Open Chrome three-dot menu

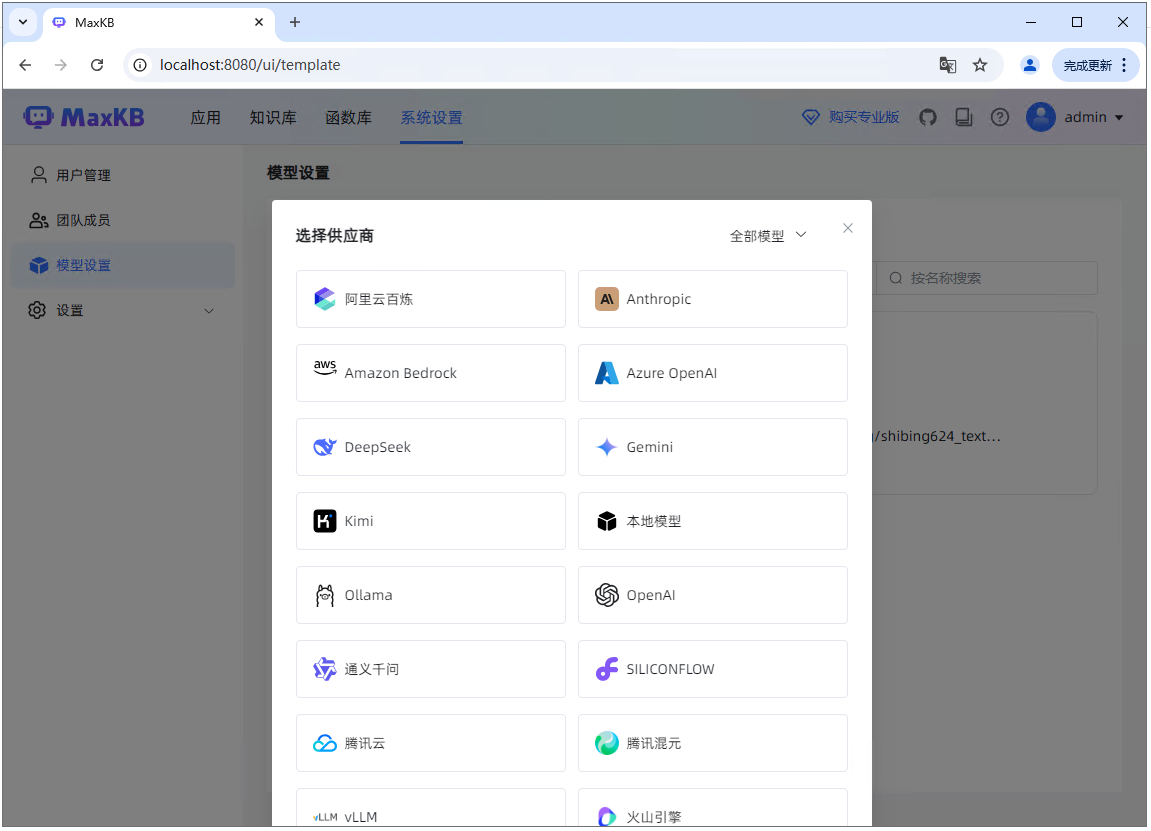pos(1124,65)
